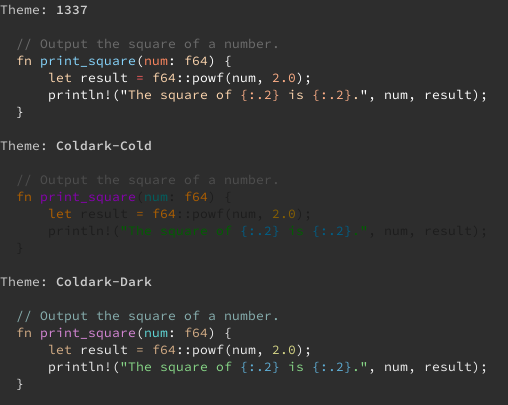Click the comment line in Coldark-Dark block
The height and width of the screenshot is (405, 508).
coord(147,316)
